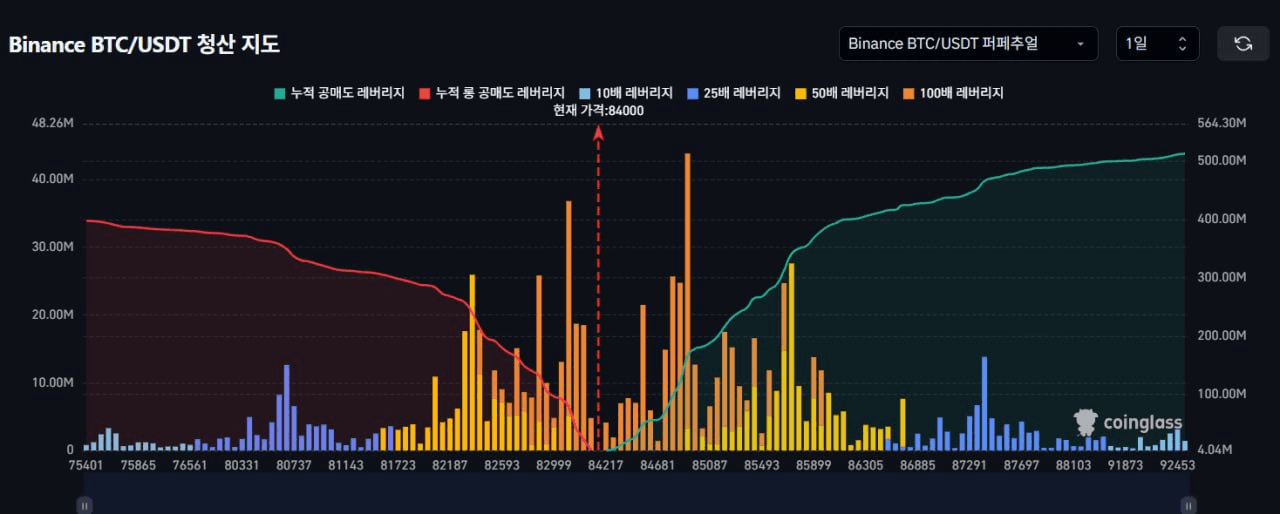Click the 80737 price axis label

293,465
